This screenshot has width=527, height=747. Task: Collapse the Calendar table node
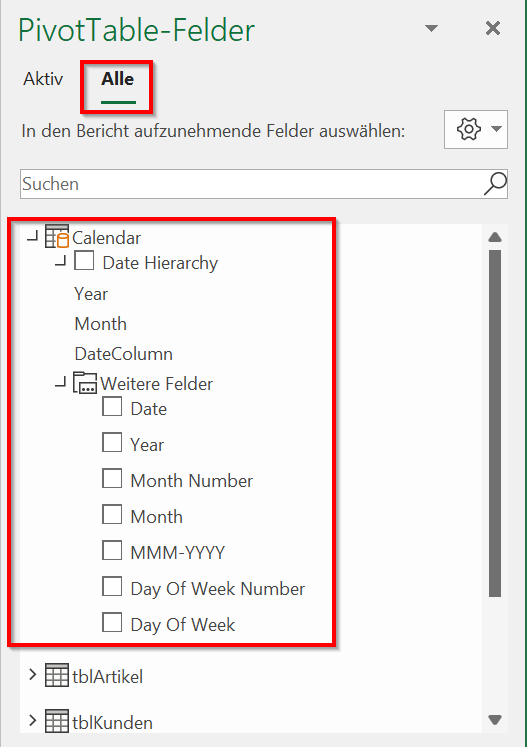pyautogui.click(x=32, y=235)
